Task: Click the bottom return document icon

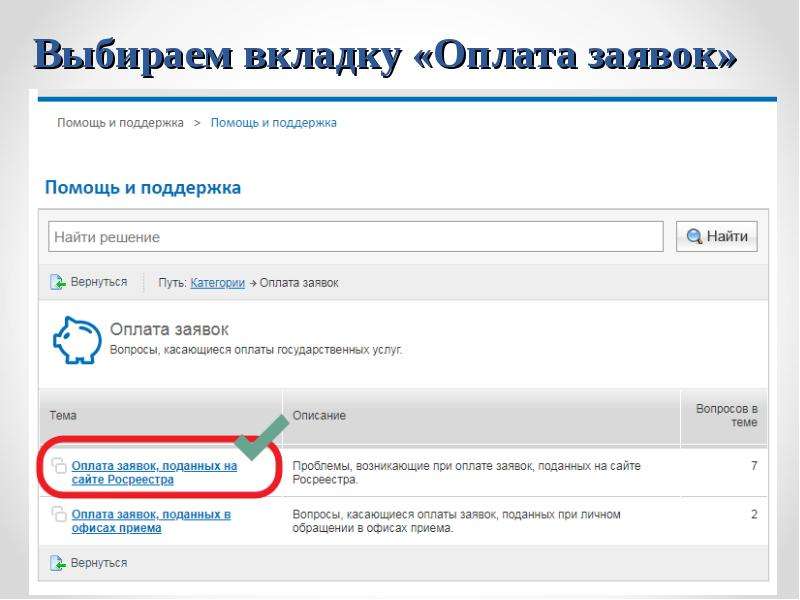Action: click(x=58, y=563)
